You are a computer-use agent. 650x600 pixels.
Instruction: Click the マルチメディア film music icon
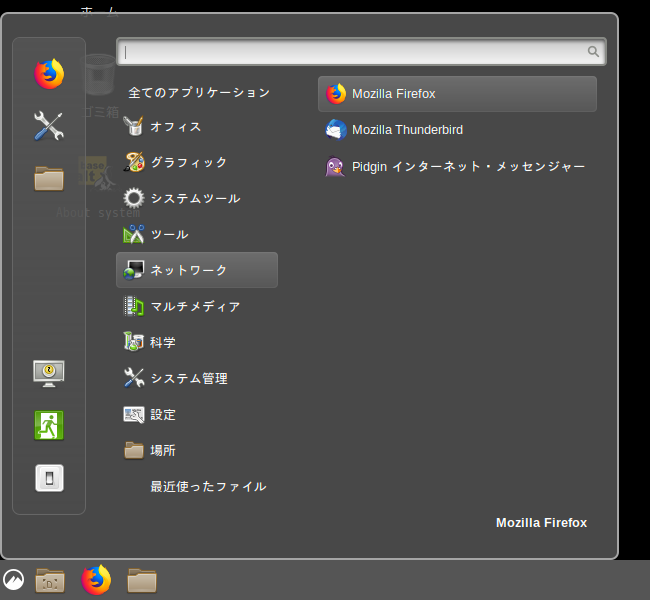tap(133, 306)
